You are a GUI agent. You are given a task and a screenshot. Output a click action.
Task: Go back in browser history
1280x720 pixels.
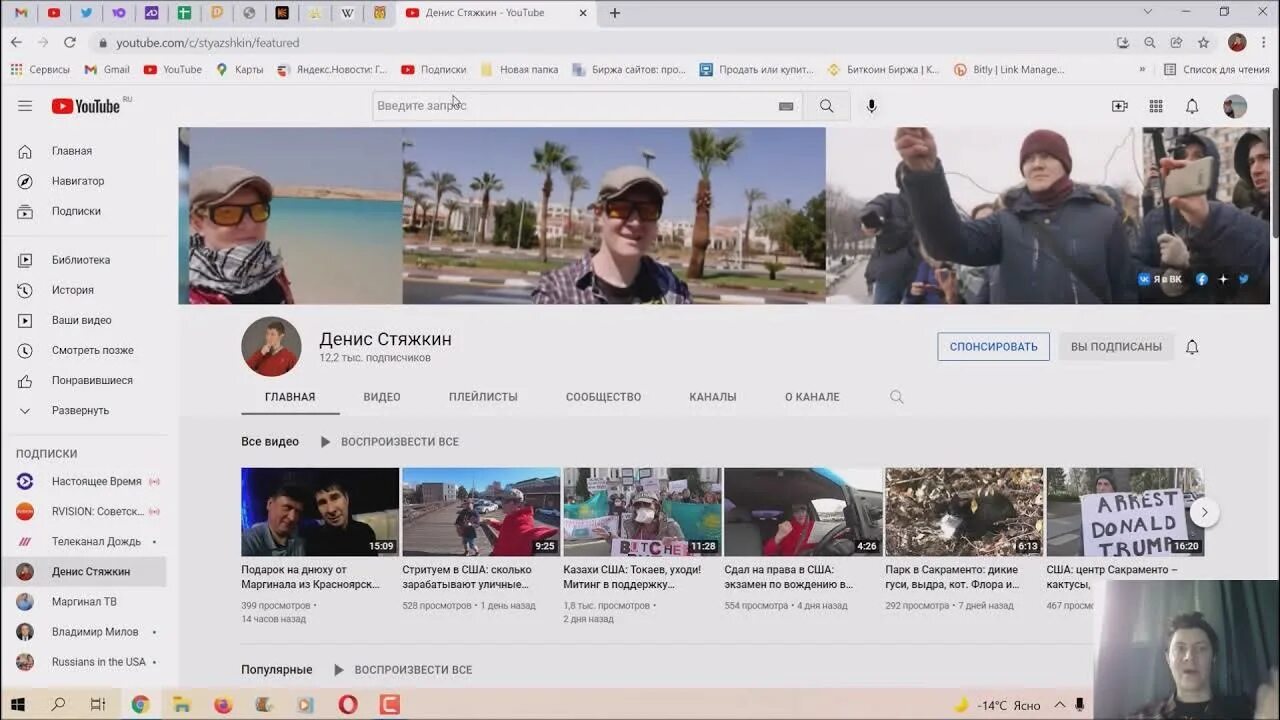tap(16, 42)
